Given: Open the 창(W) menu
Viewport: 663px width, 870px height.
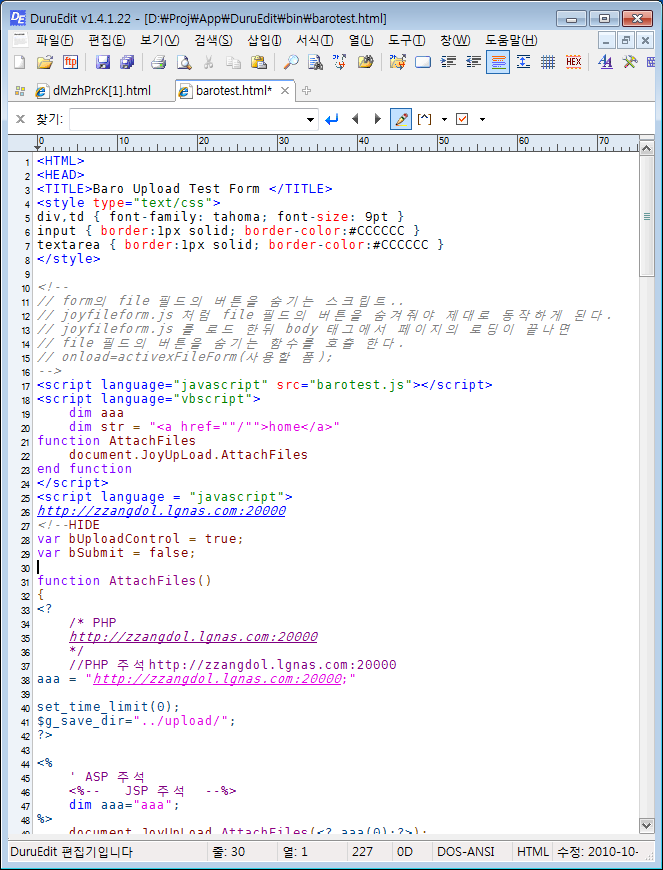Looking at the screenshot, I should click(455, 41).
